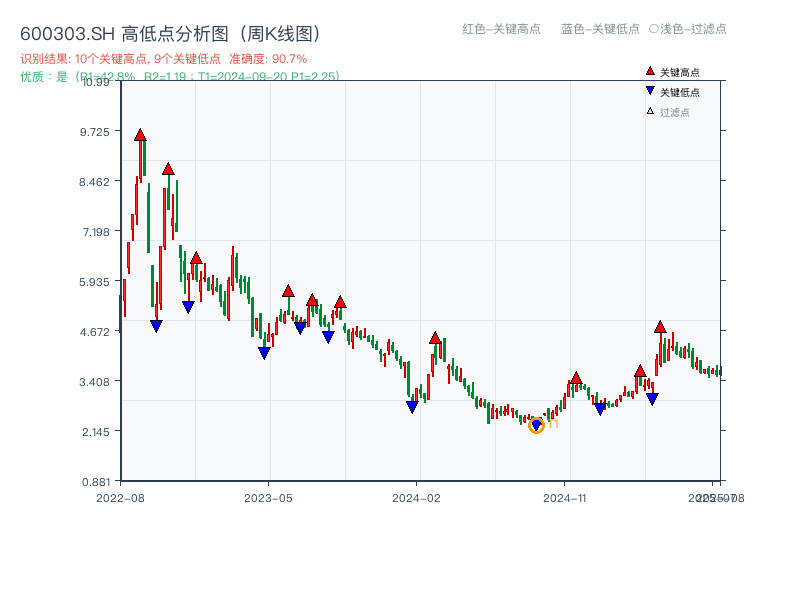Select the blue low marker near 2024-02
800x600 pixels.
point(411,404)
